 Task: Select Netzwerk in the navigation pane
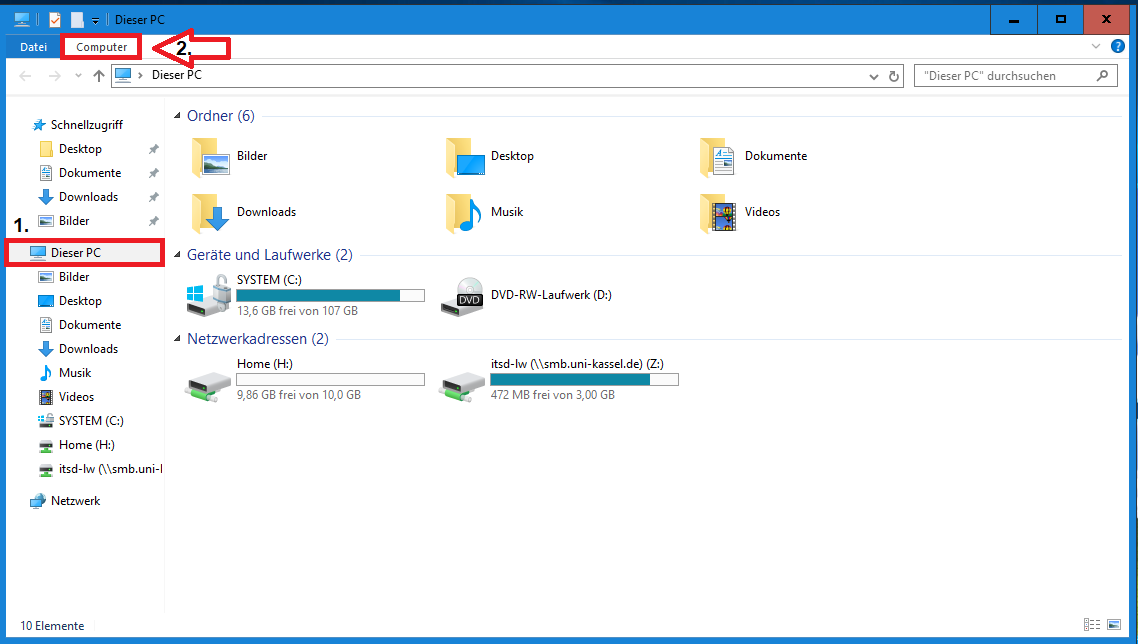75,501
